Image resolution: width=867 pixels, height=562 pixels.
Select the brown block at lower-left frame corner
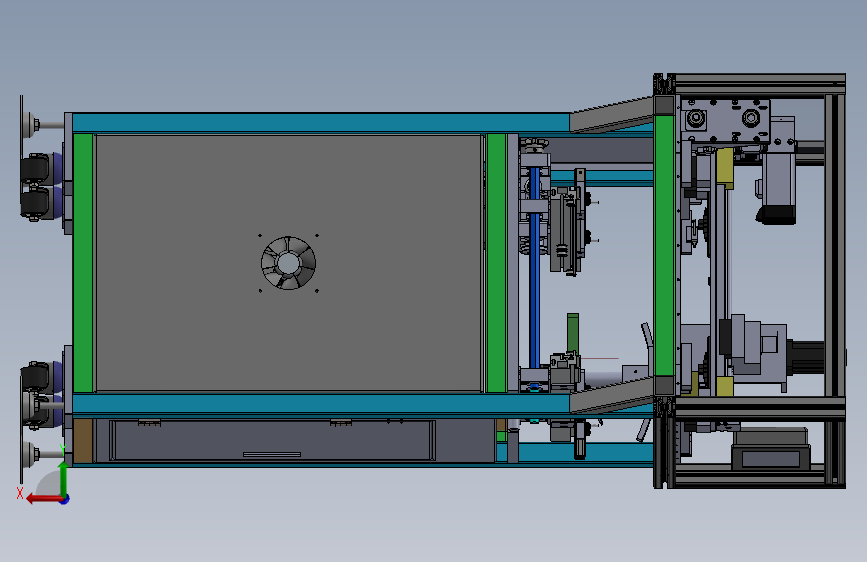pos(83,440)
